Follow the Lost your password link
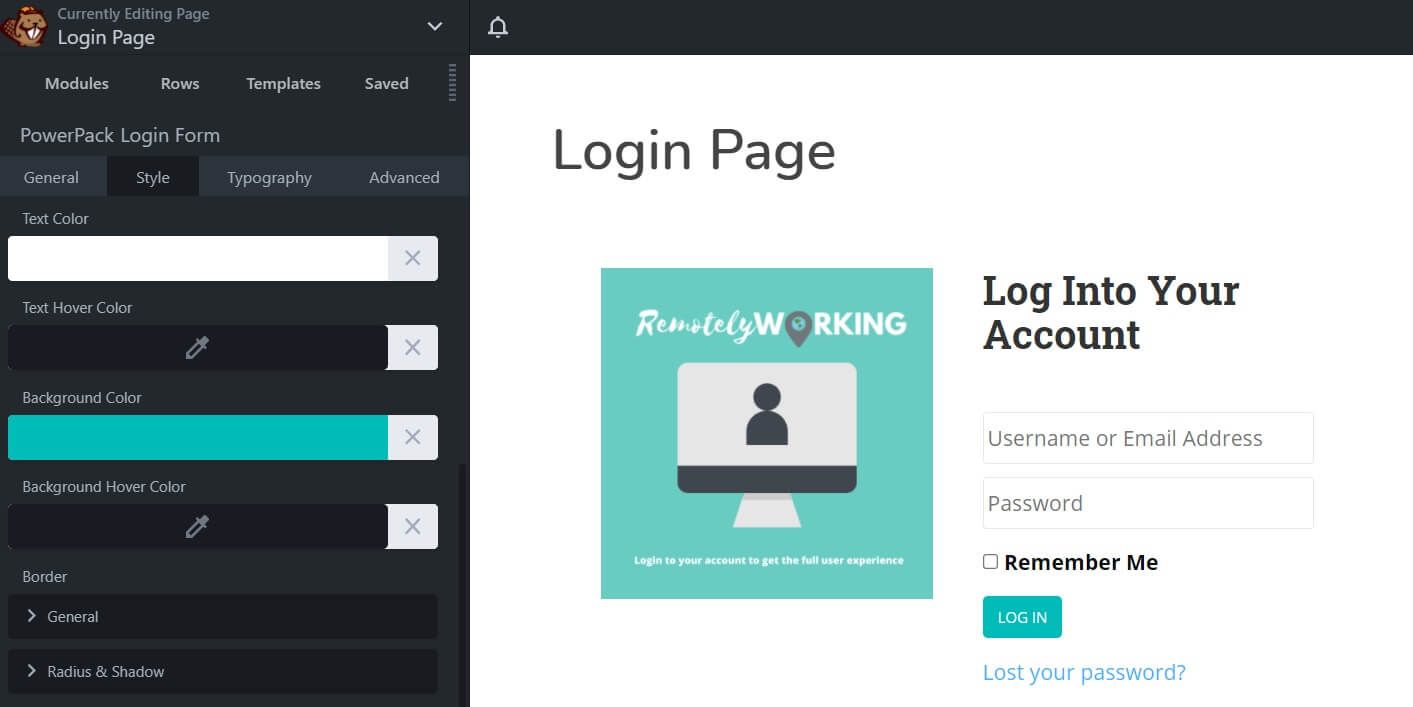 tap(1084, 672)
